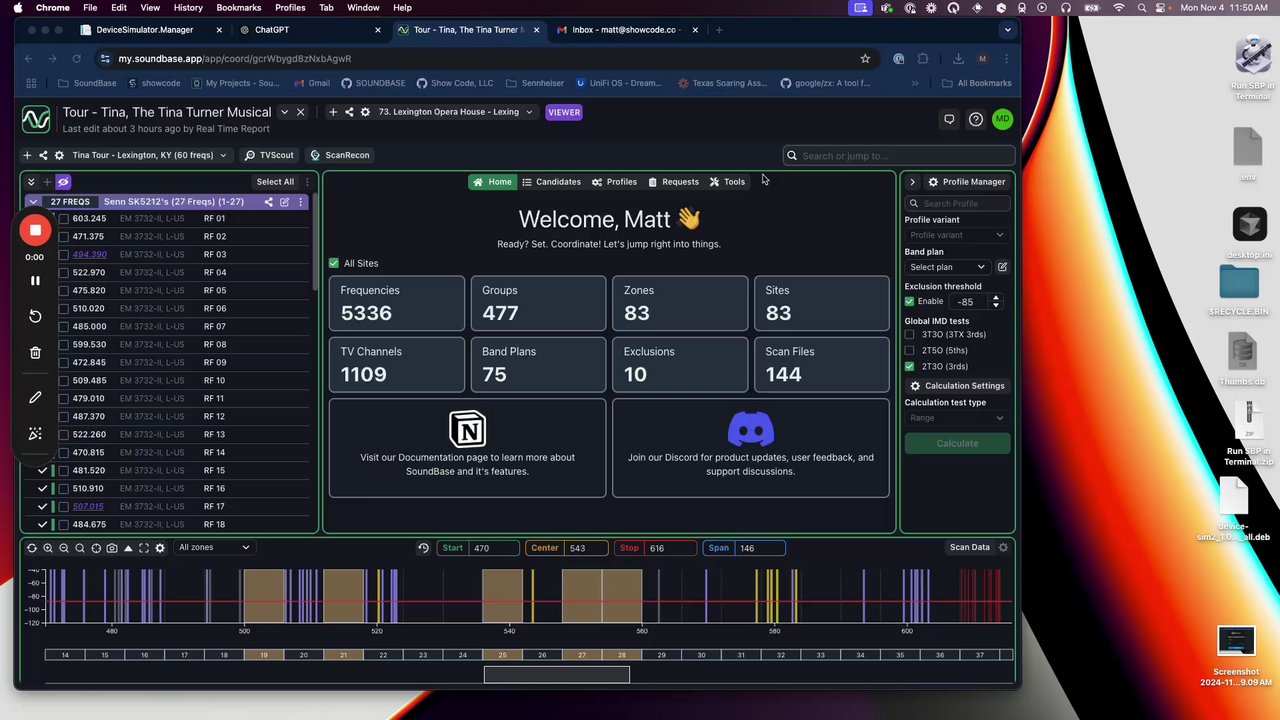Open the Scan Data settings gear
The height and width of the screenshot is (720, 1280).
tap(1003, 547)
